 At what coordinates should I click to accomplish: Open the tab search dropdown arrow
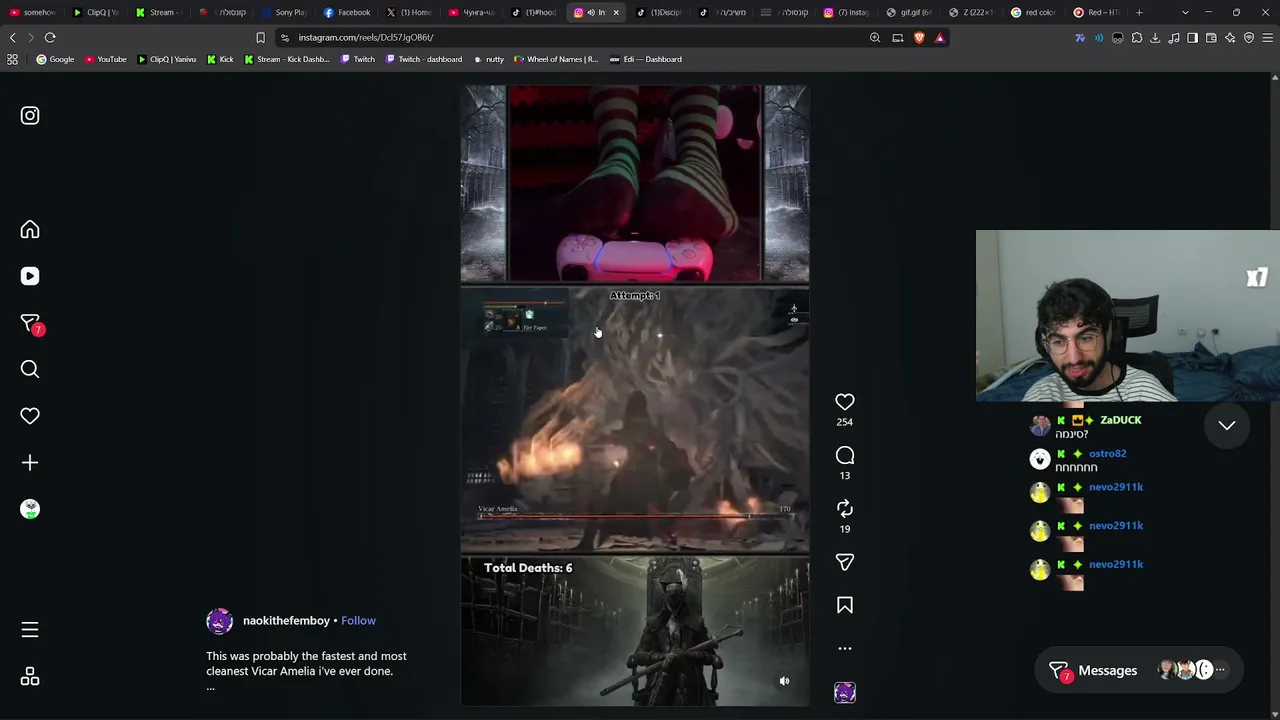1185,13
